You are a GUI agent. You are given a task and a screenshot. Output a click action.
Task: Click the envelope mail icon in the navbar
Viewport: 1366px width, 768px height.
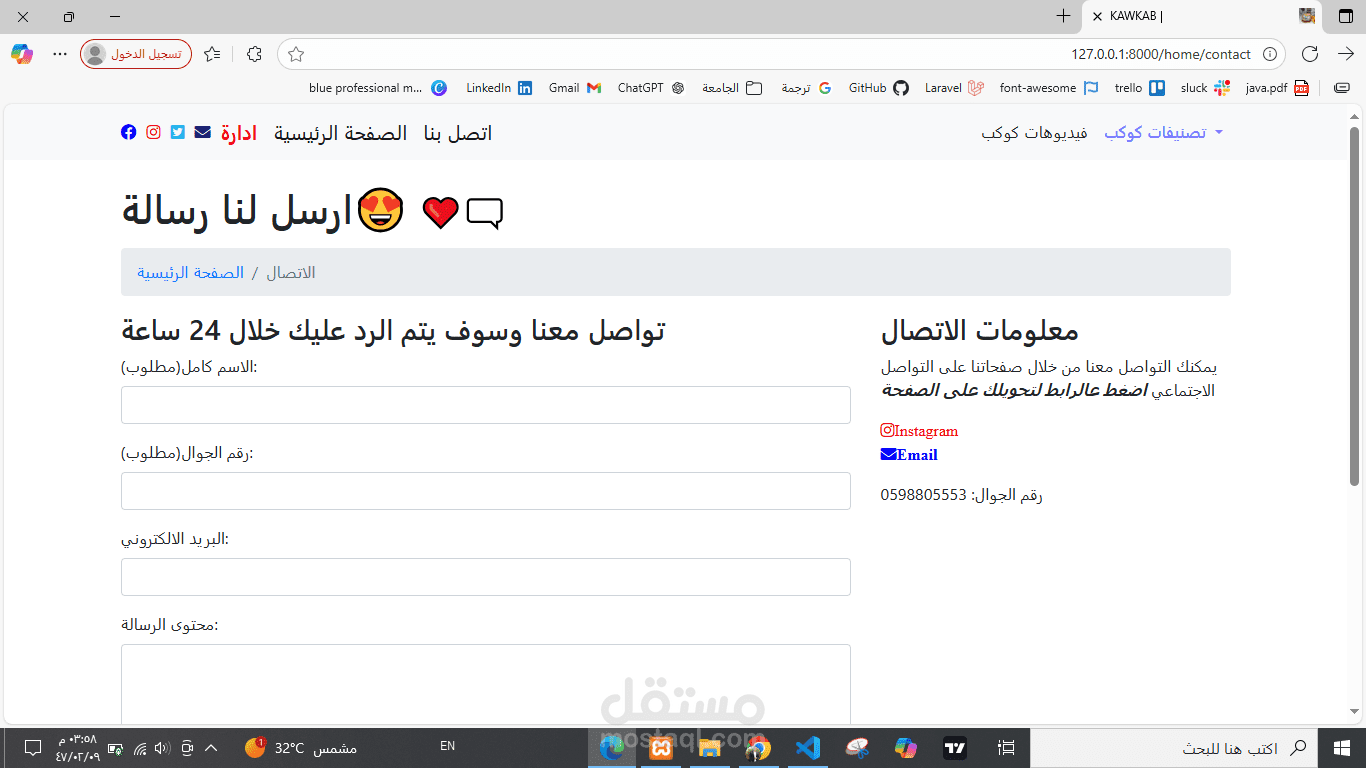[203, 132]
